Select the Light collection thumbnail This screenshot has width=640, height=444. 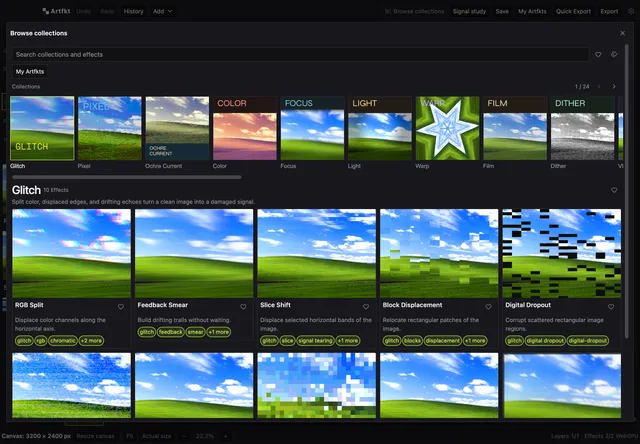click(x=380, y=128)
